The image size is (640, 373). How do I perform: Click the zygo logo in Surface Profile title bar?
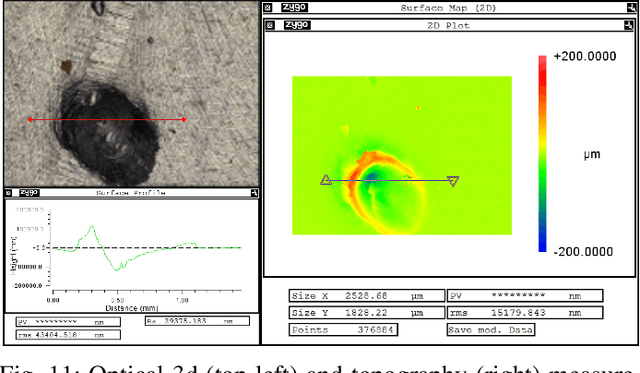pos(29,192)
